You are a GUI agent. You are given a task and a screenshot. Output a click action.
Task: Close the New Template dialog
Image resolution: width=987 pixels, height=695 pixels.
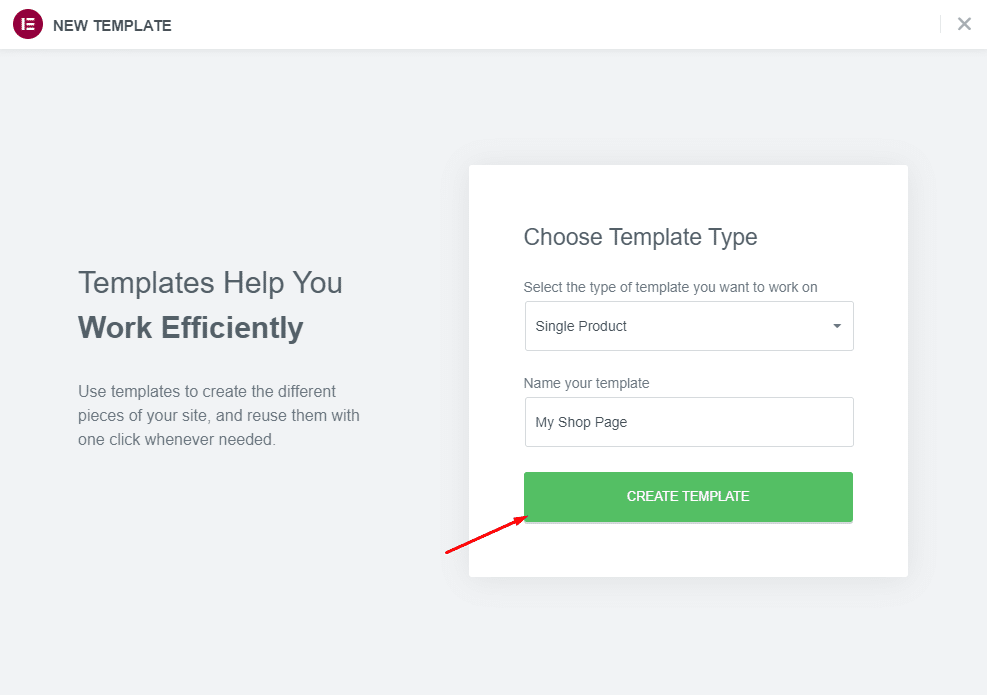click(x=964, y=24)
